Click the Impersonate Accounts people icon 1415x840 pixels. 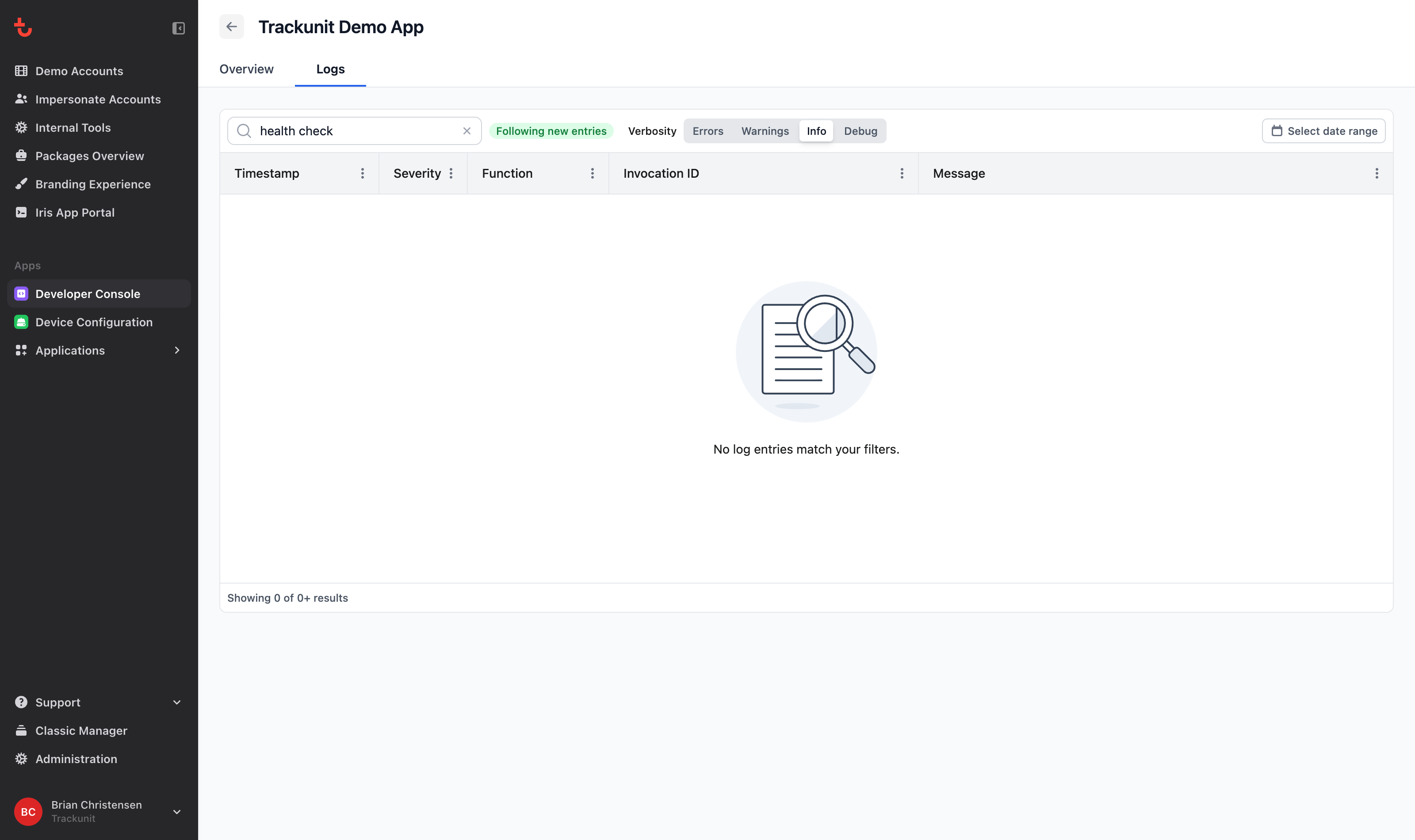(x=21, y=99)
